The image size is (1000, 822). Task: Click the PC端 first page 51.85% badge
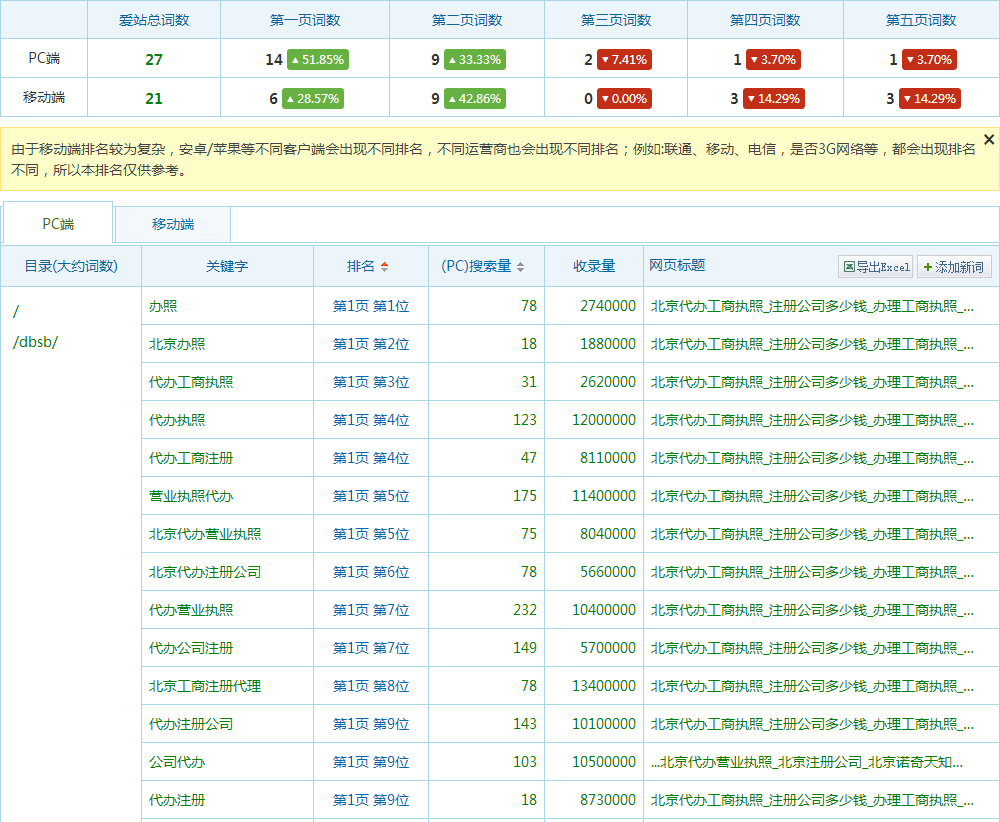317,60
